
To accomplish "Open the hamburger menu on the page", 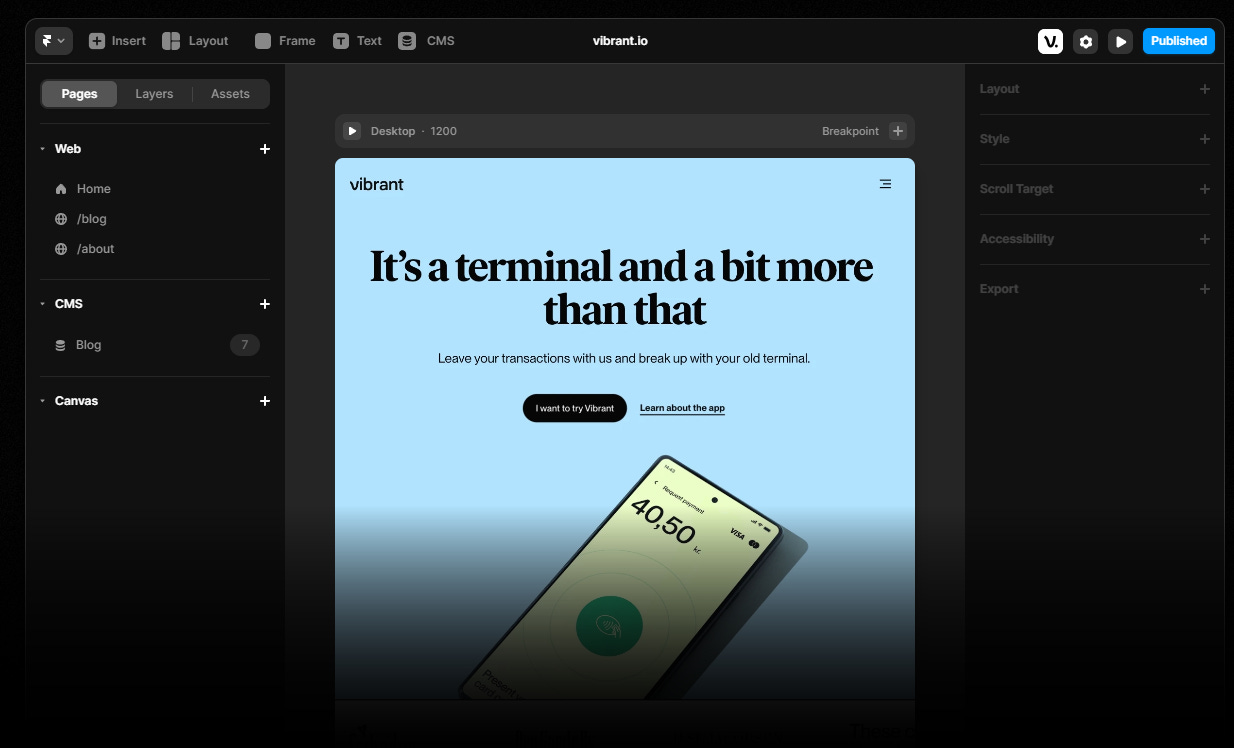I will click(885, 184).
